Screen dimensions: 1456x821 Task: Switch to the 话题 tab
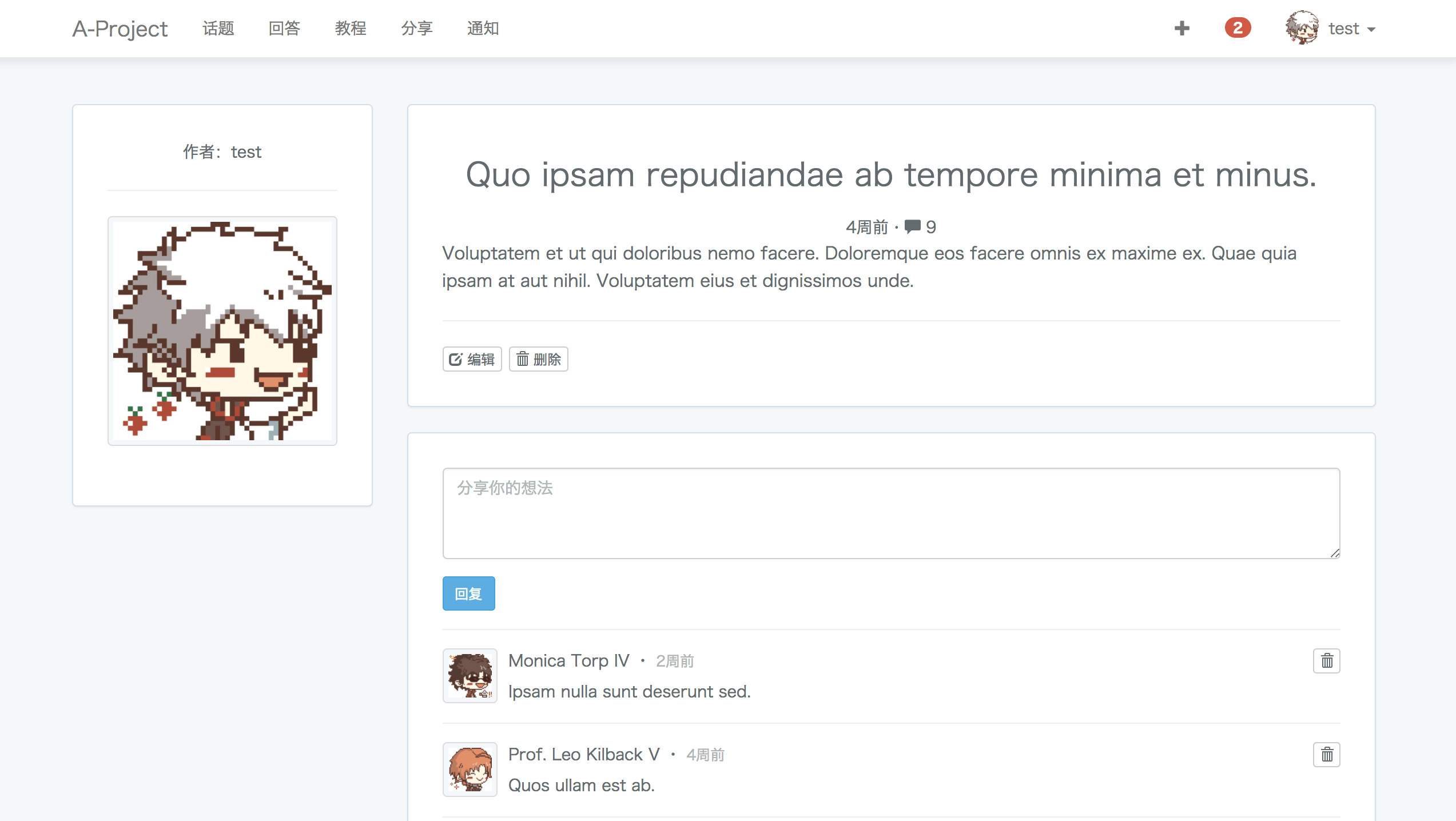pyautogui.click(x=218, y=28)
